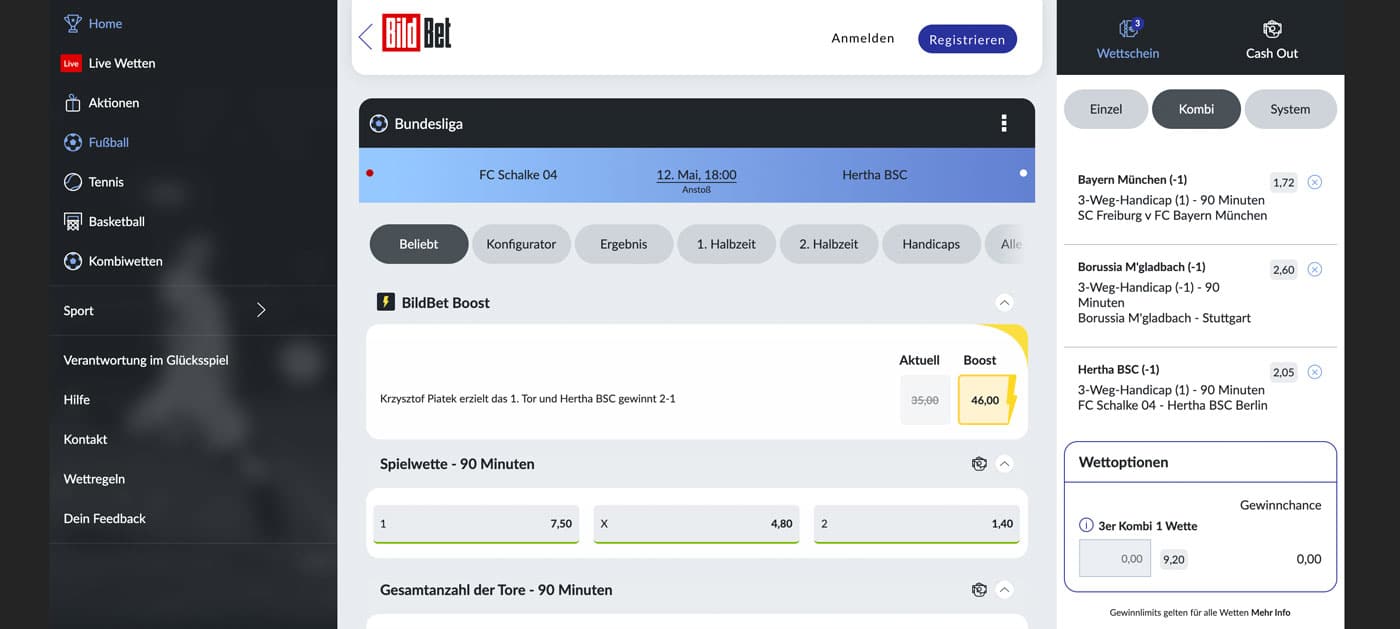Viewport: 1400px width, 629px height.
Task: Click the previous match dot in banner
Action: [x=370, y=173]
